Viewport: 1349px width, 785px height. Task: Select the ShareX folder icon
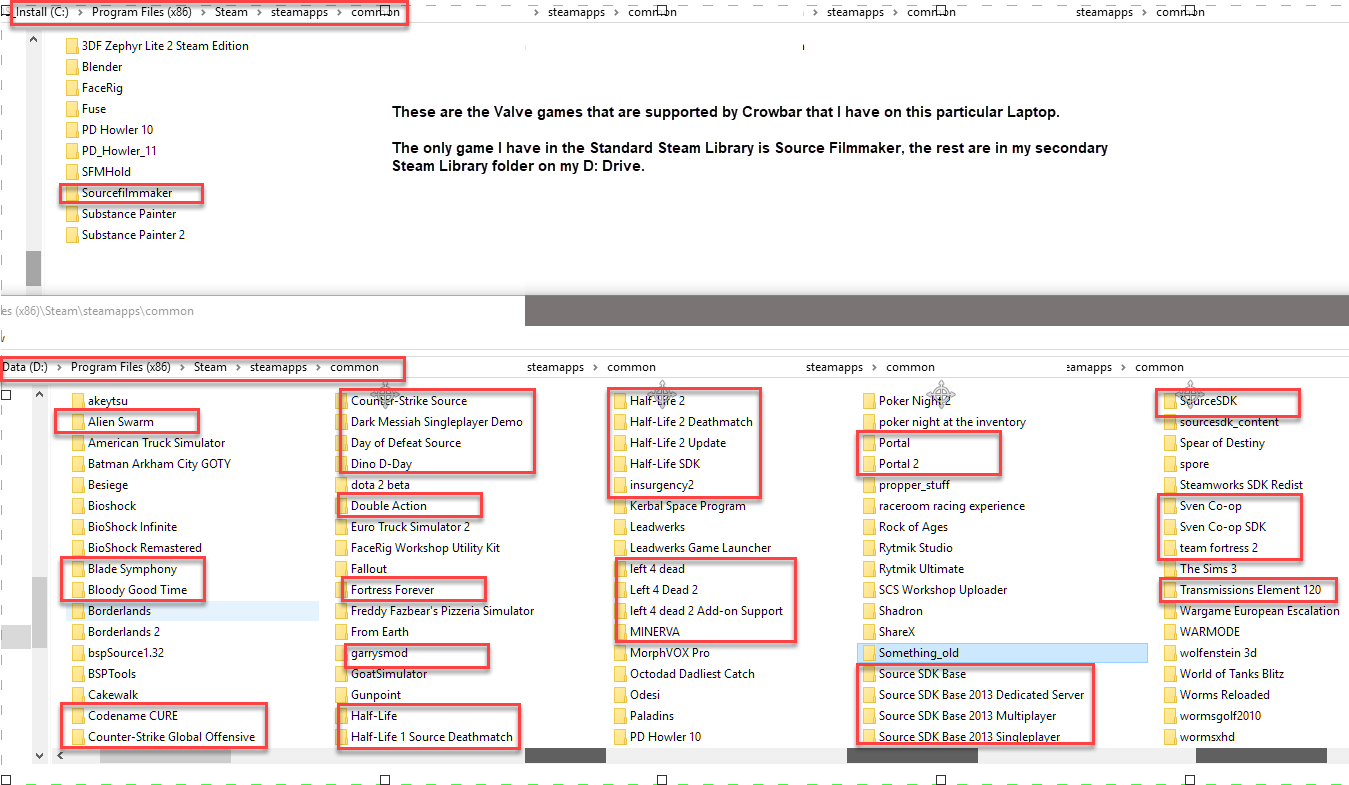(869, 632)
